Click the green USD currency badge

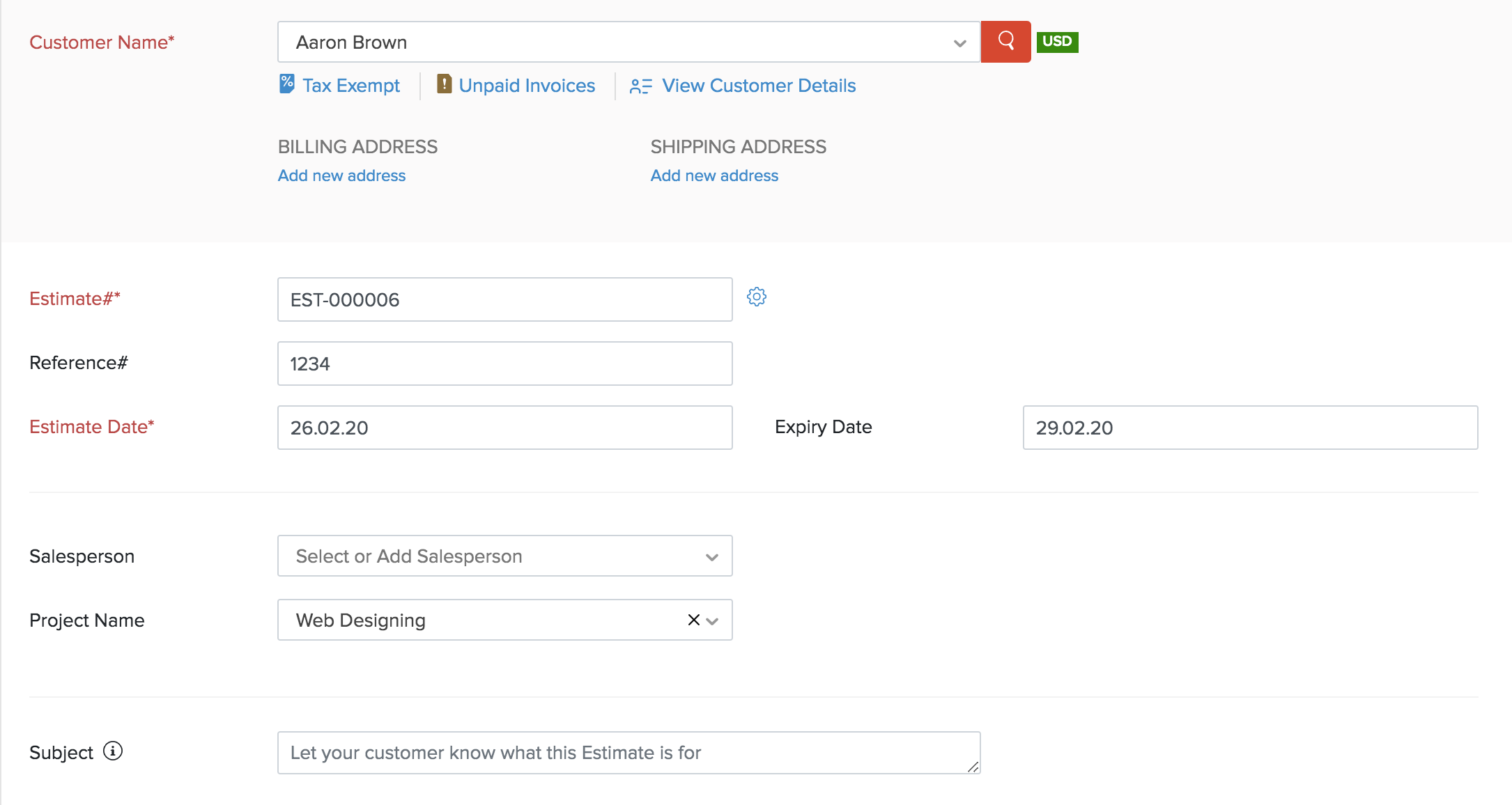pyautogui.click(x=1057, y=42)
